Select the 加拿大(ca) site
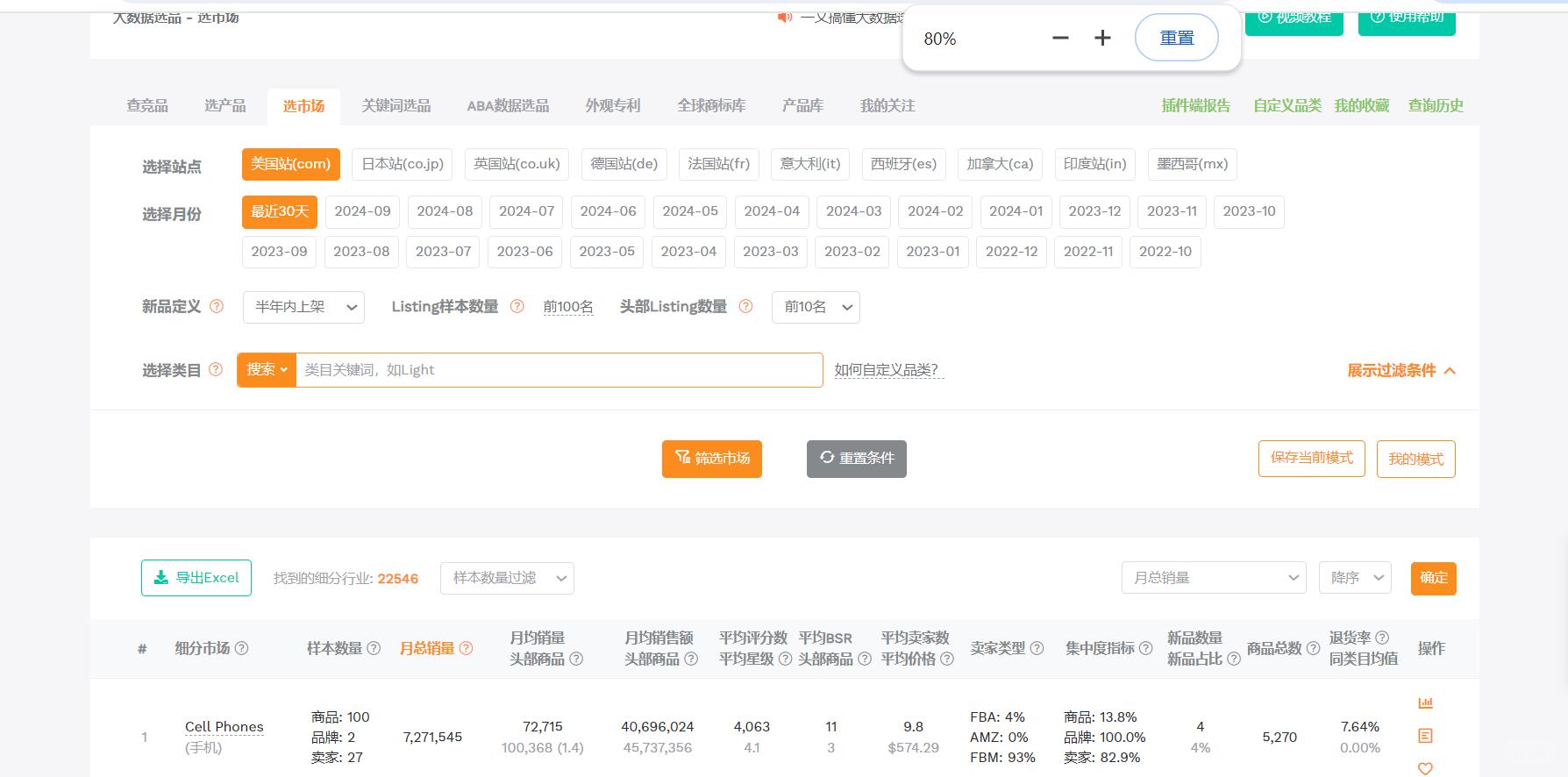1568x777 pixels. [x=1001, y=164]
